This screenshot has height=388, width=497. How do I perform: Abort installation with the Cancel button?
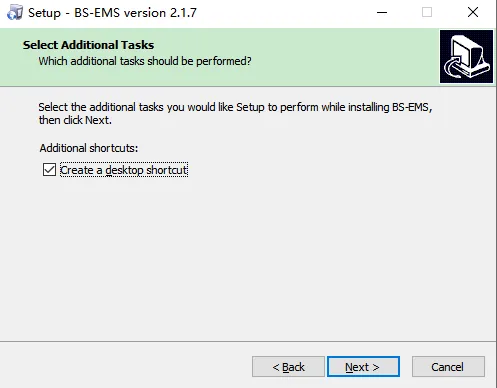[448, 367]
